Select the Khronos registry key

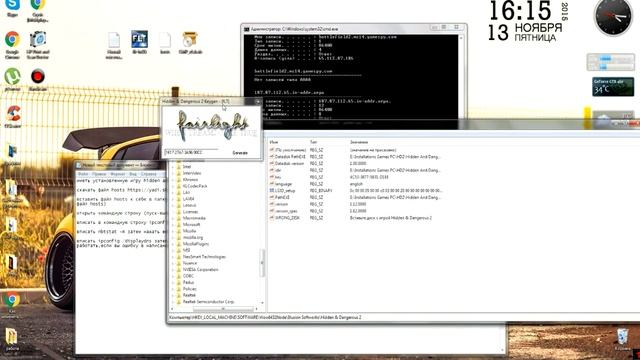[190, 180]
